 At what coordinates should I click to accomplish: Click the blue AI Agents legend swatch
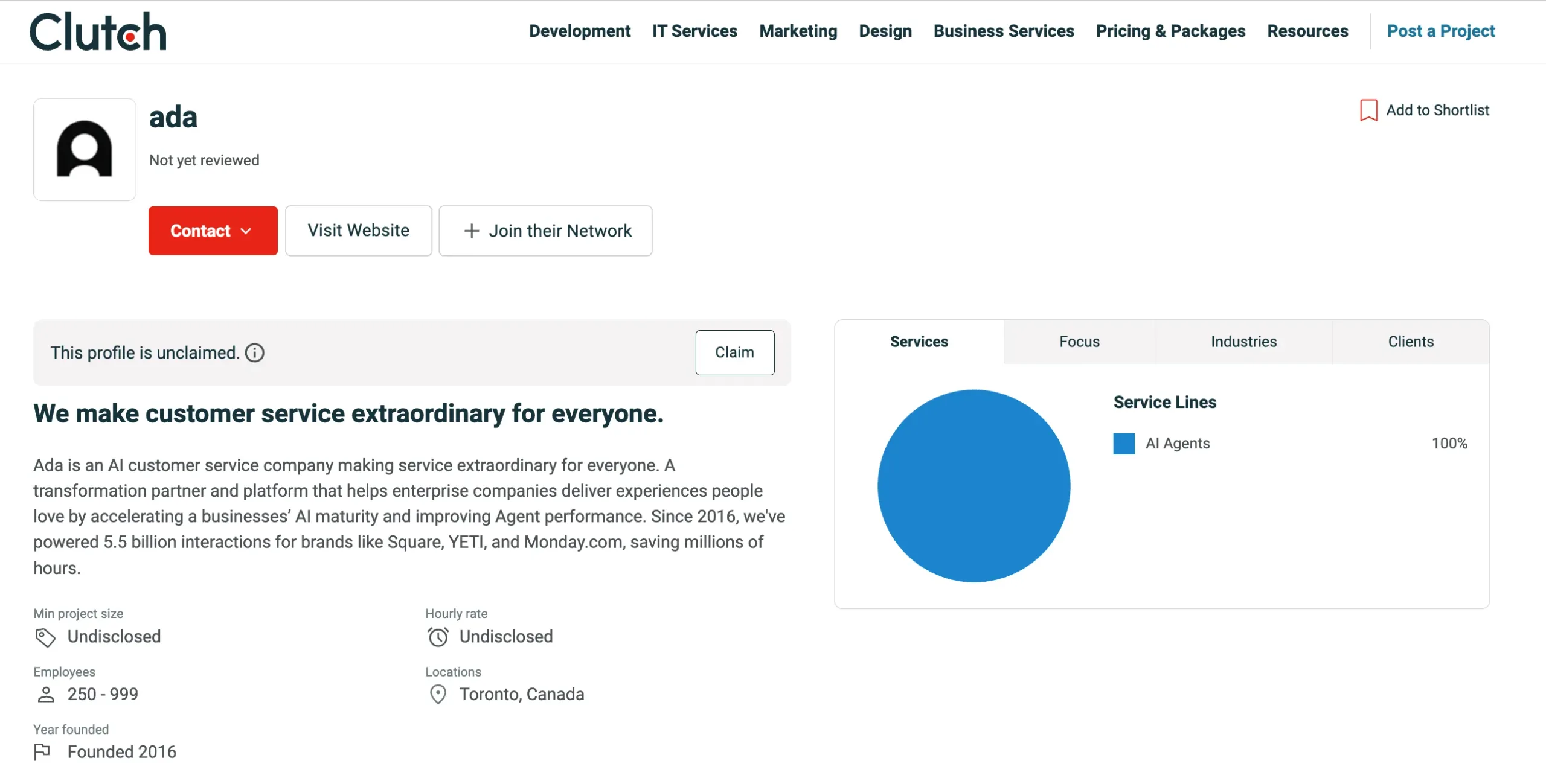[1124, 444]
